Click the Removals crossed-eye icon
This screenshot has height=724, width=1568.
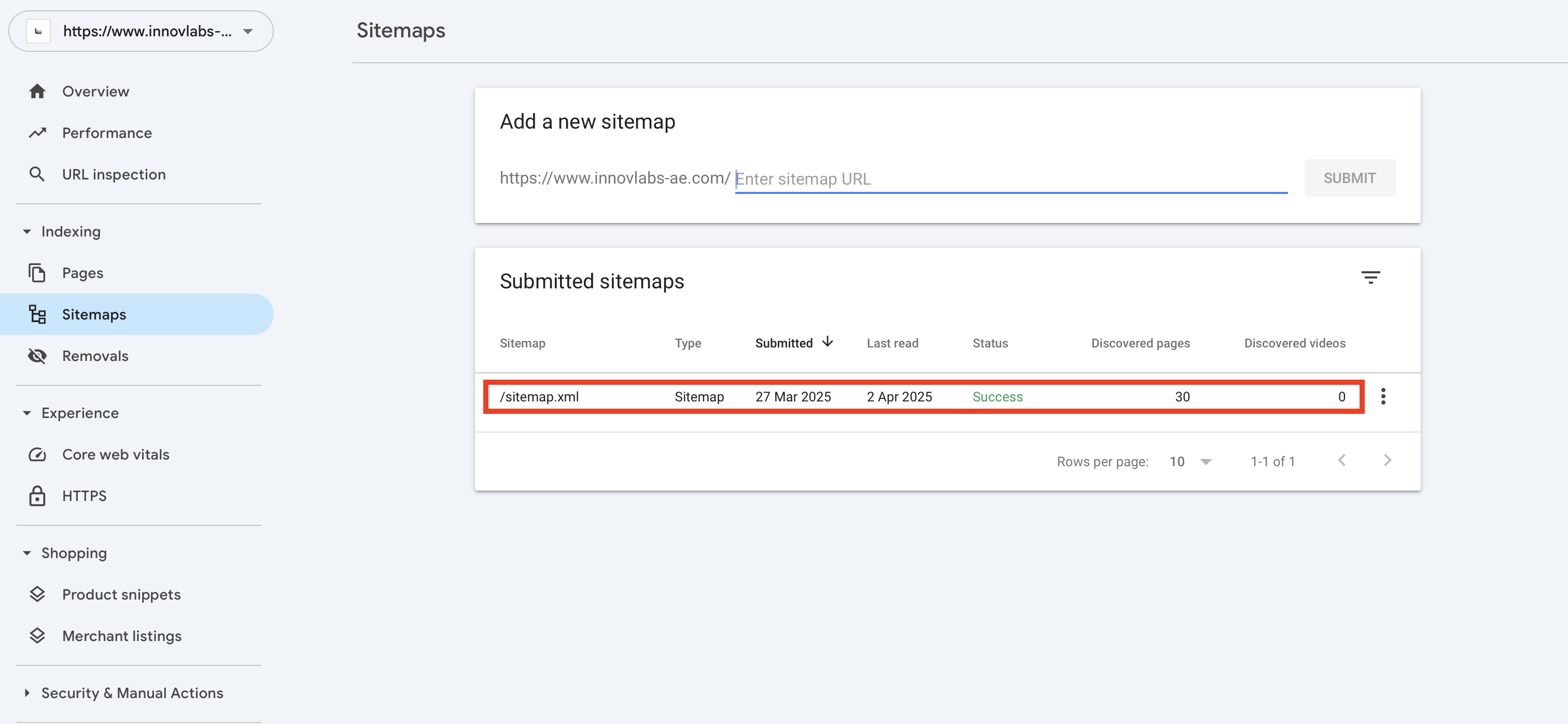[37, 356]
